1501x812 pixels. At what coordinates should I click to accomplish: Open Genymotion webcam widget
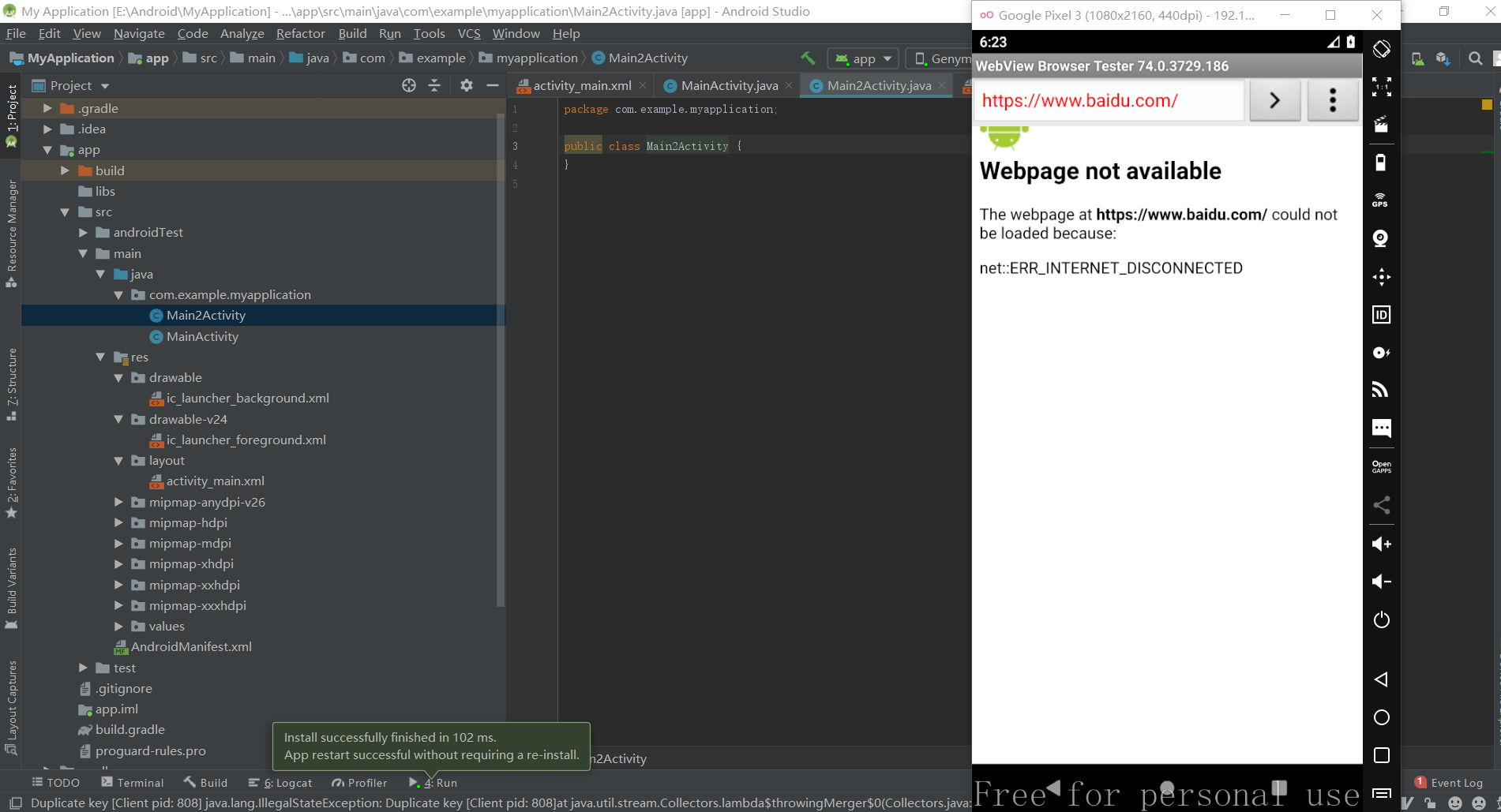[x=1382, y=238]
